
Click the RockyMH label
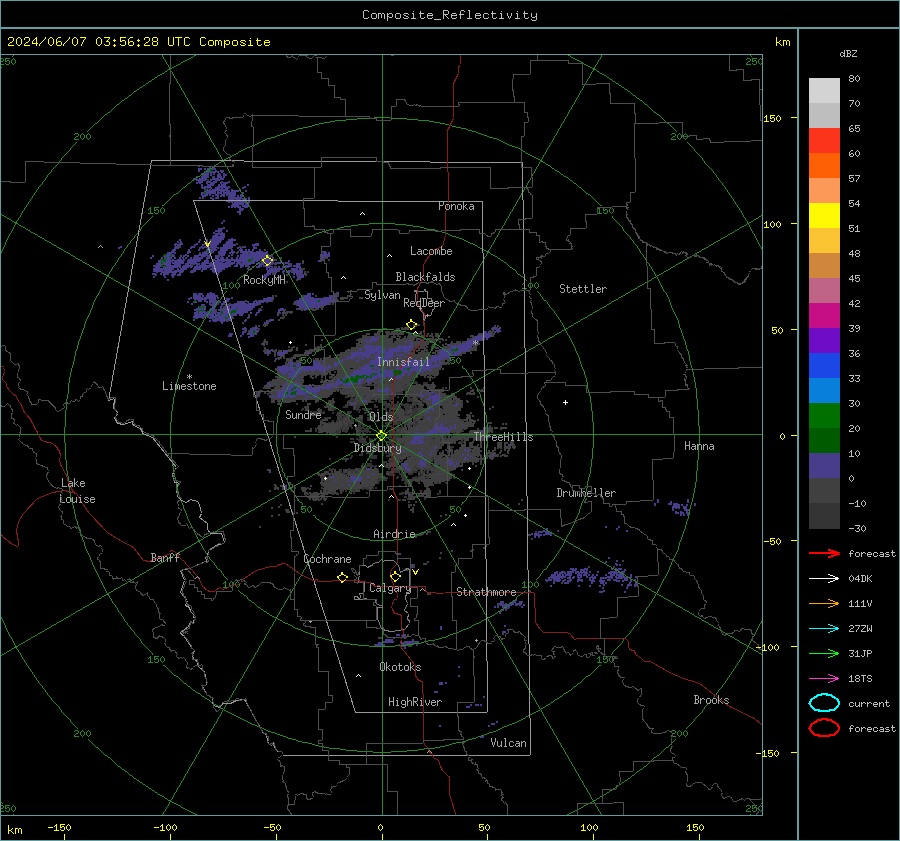tap(264, 280)
